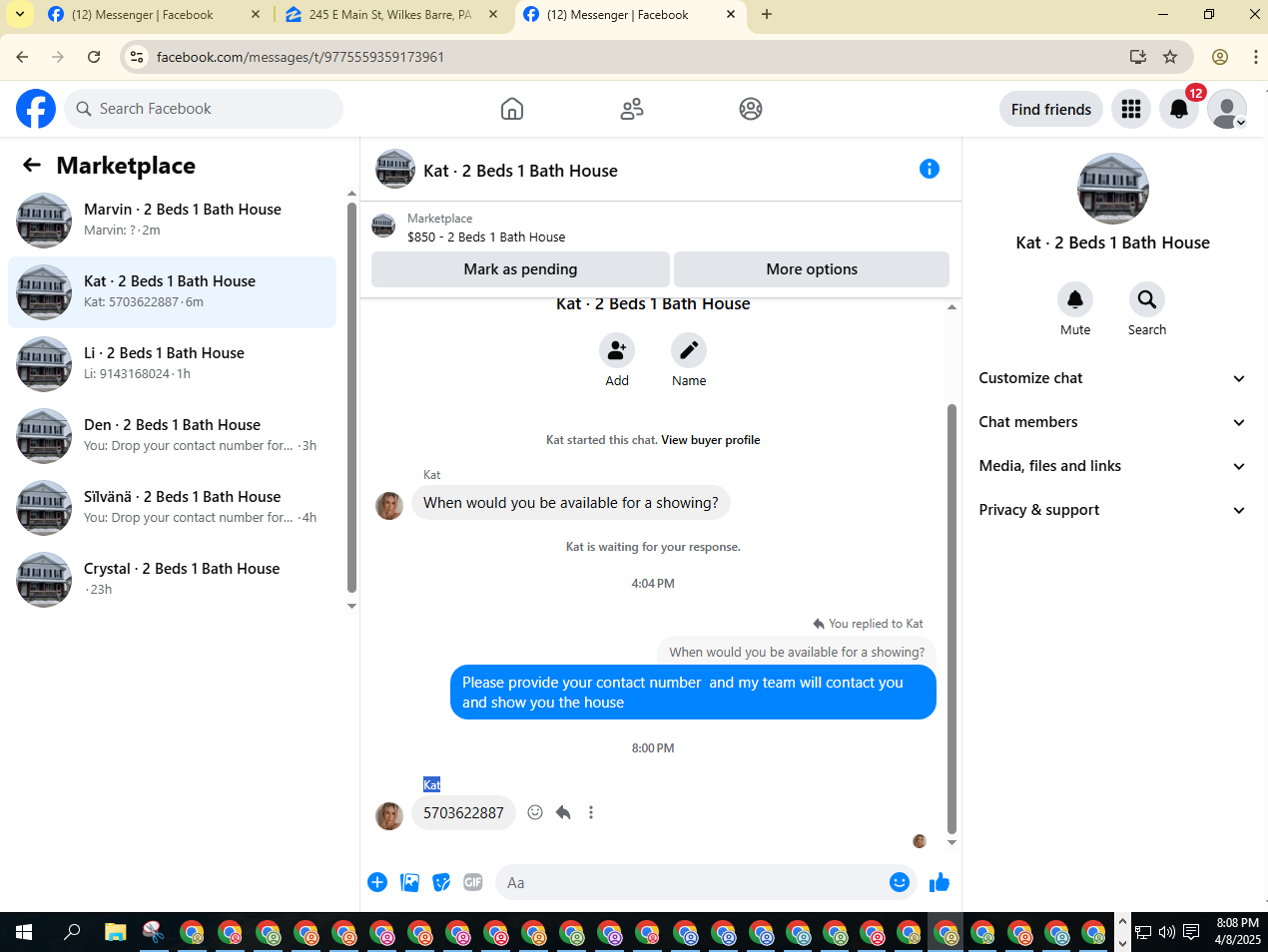Viewport: 1268px width, 952px height.
Task: Go back using Marketplace back arrow
Action: (x=32, y=166)
